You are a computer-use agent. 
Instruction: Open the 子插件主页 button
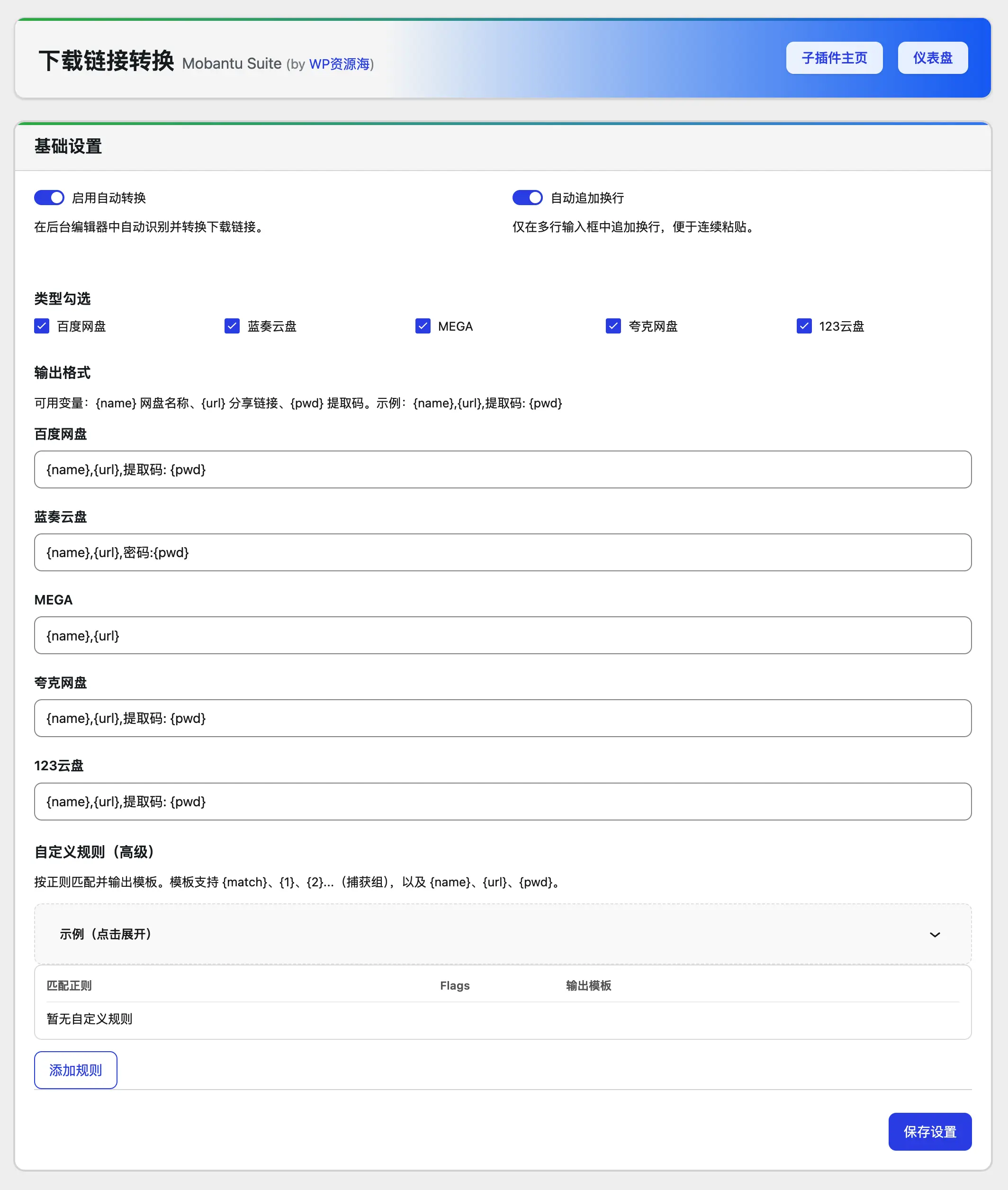[834, 58]
